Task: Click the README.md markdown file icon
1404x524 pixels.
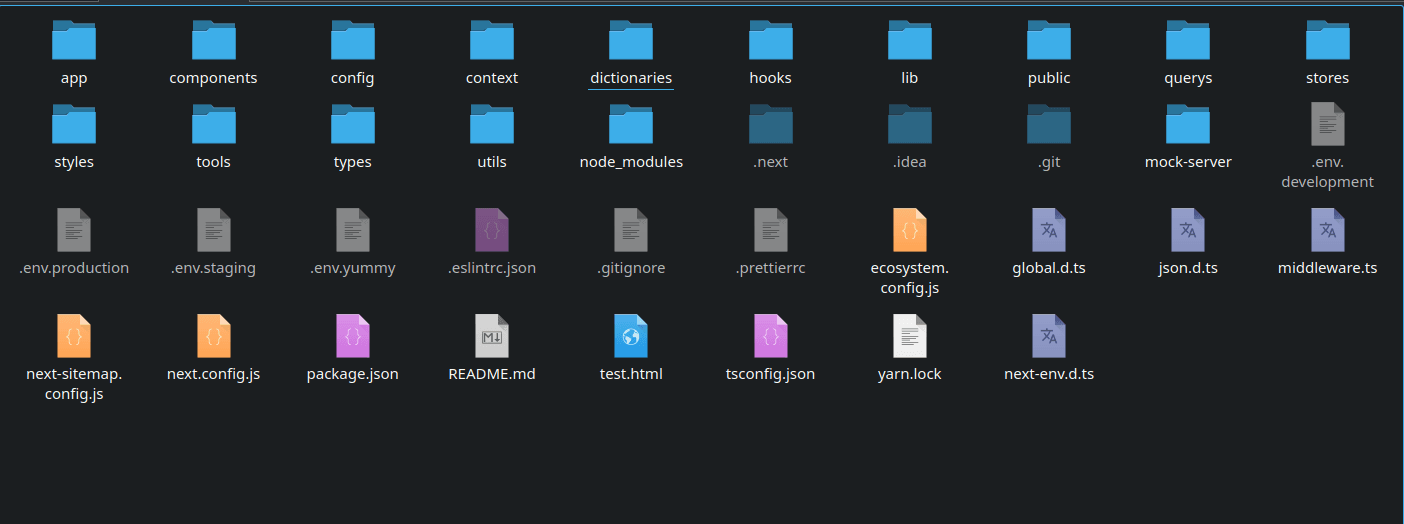Action: click(492, 336)
